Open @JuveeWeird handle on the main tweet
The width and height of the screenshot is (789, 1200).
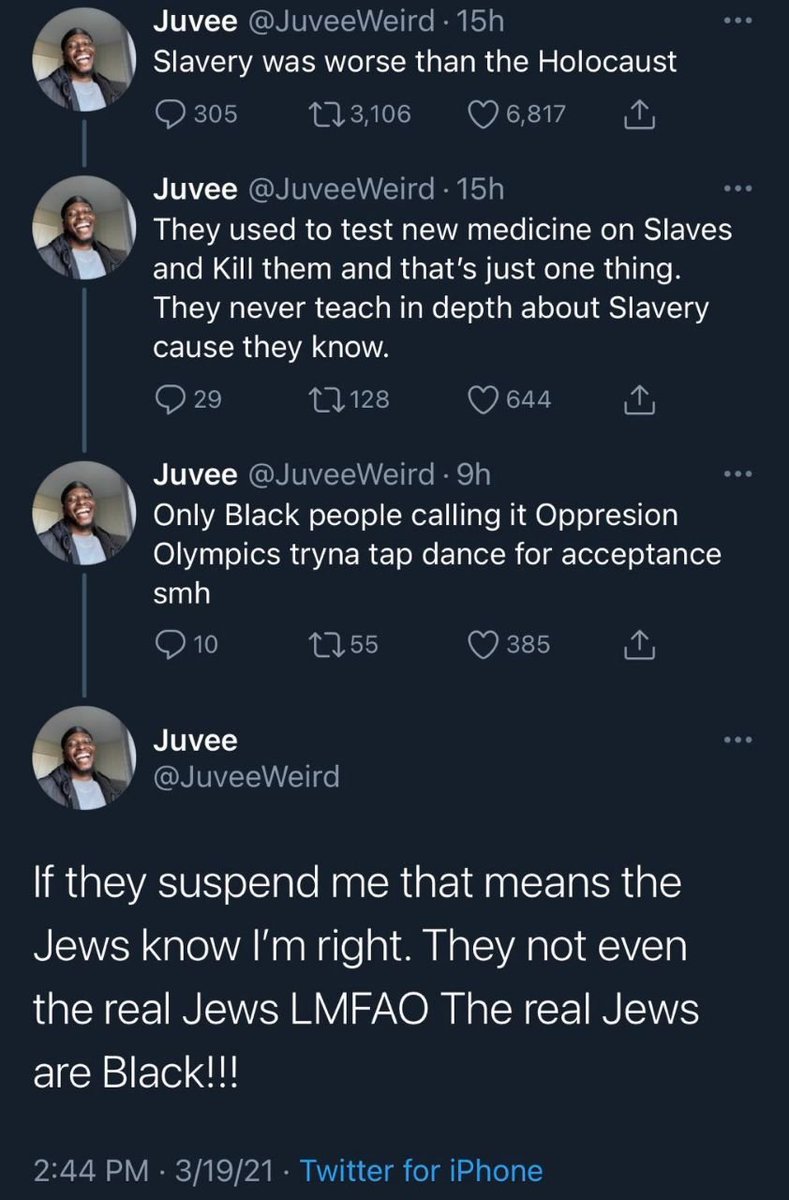(x=246, y=775)
